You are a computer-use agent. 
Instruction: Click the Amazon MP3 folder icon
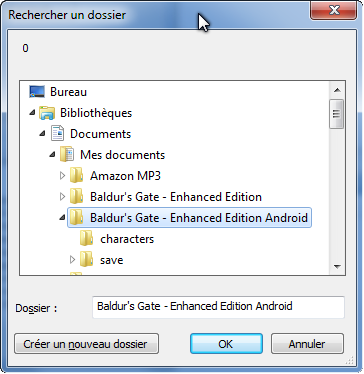click(77, 176)
